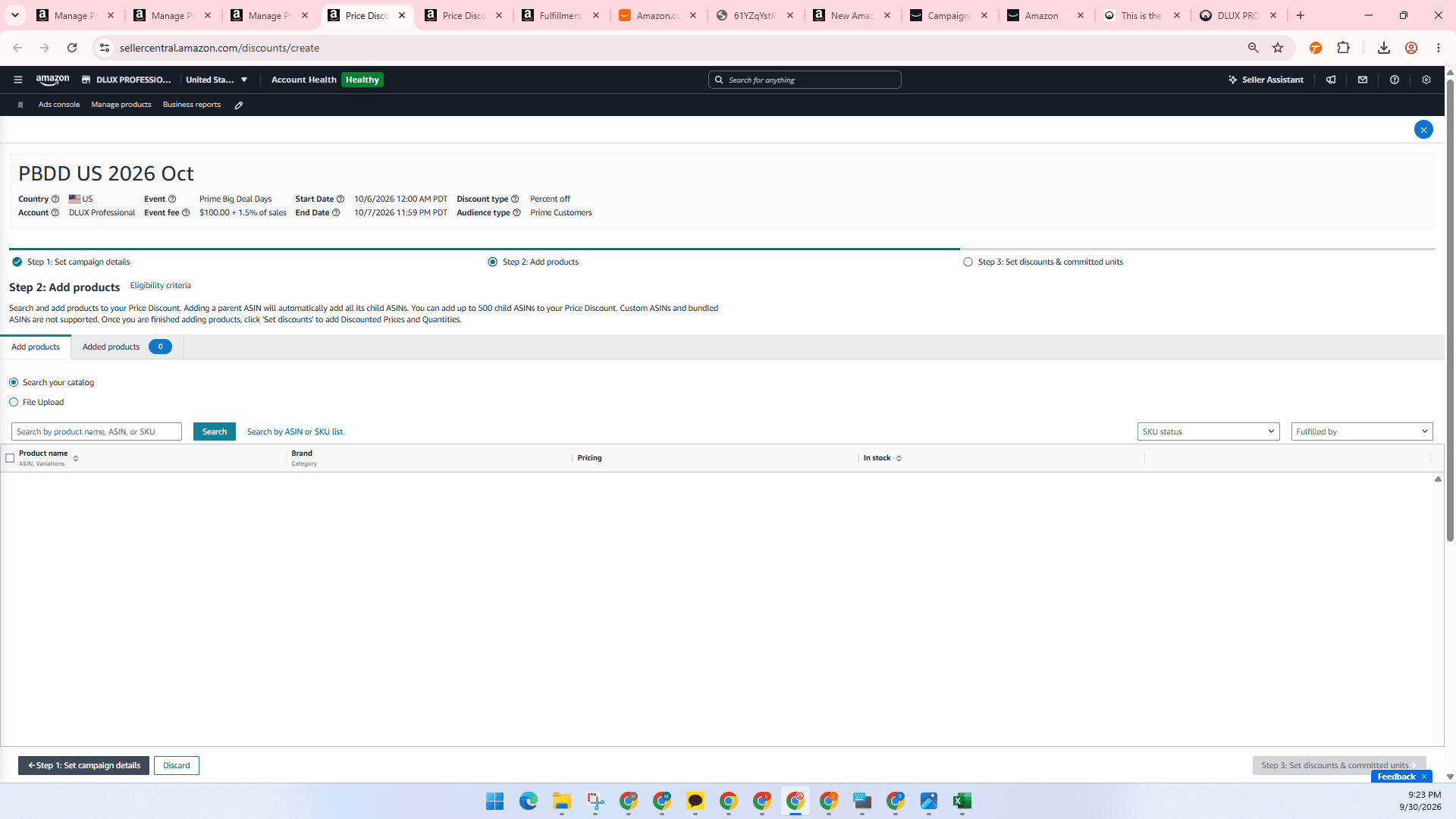Open the help question mark icon
This screenshot has width=1456, height=819.
(1395, 80)
